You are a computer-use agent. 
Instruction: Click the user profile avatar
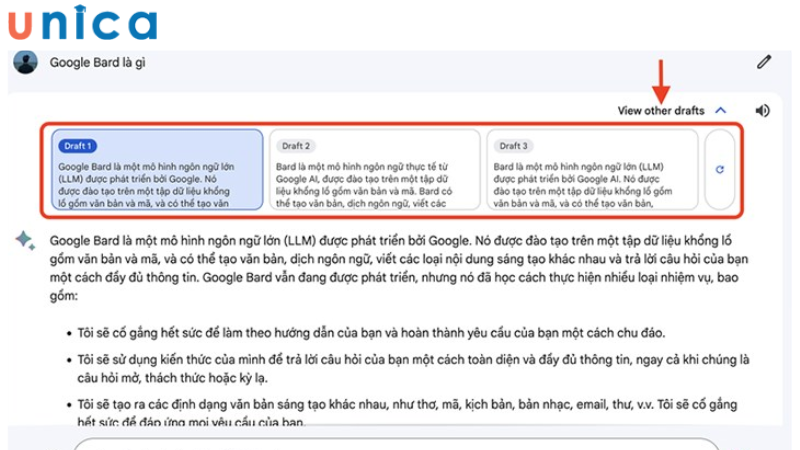pos(26,62)
